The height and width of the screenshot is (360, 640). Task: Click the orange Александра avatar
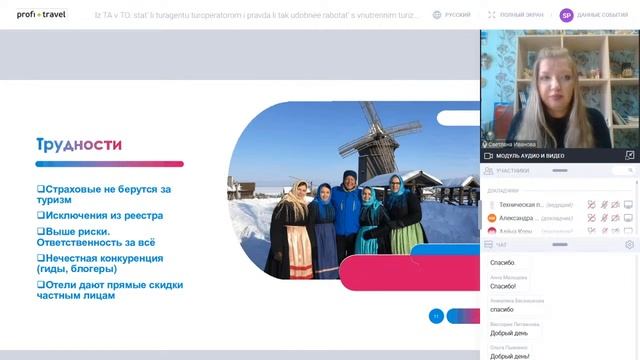492,218
